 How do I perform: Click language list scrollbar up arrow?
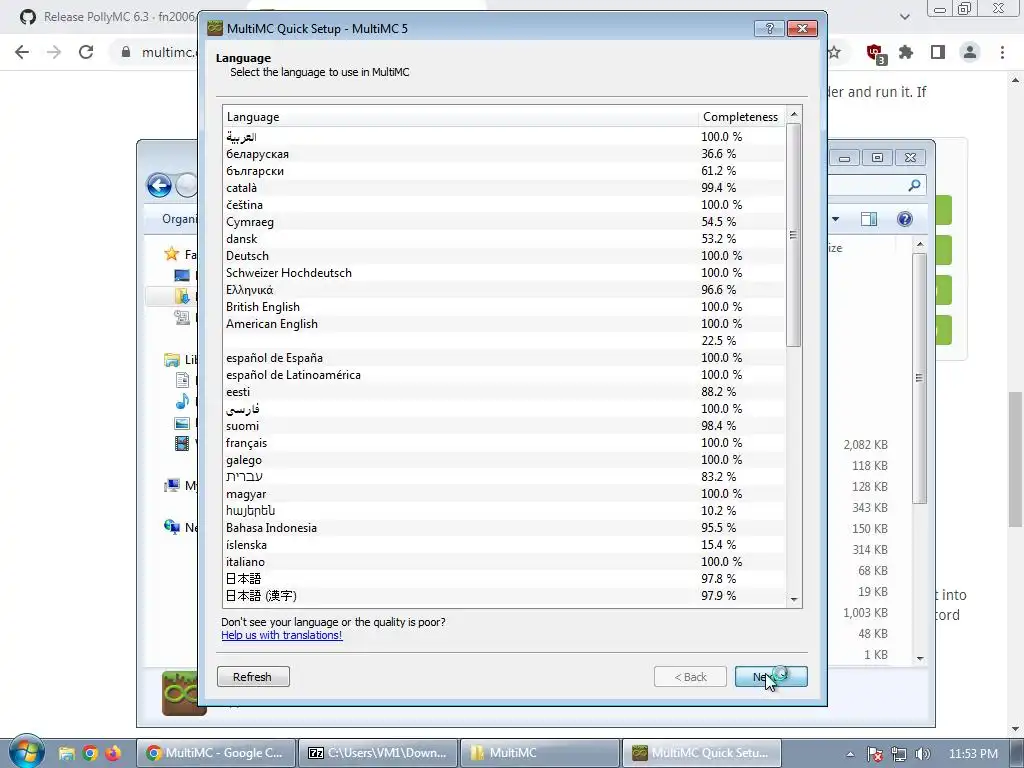tap(794, 114)
